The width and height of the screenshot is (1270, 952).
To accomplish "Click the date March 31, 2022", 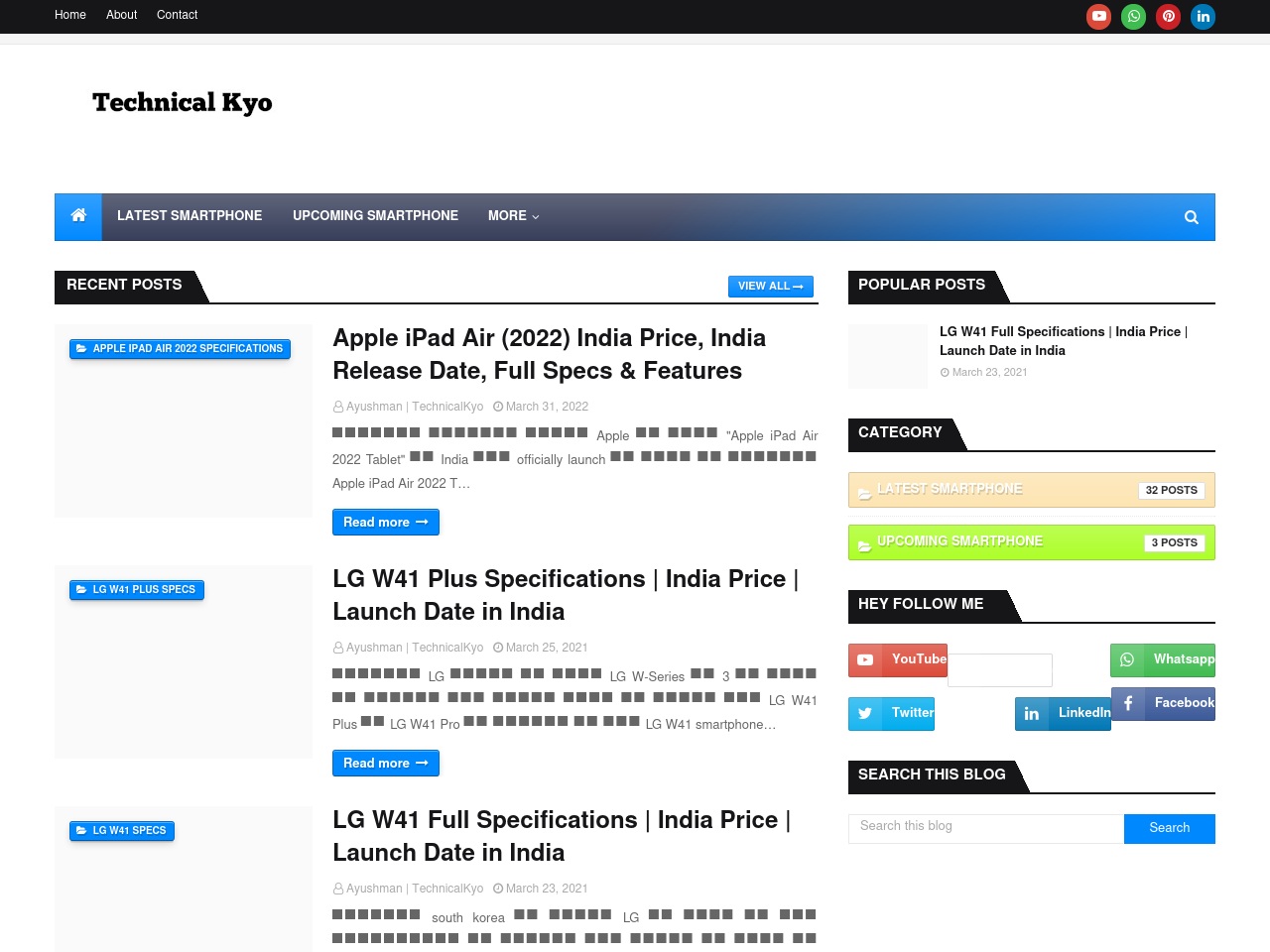I will [547, 407].
